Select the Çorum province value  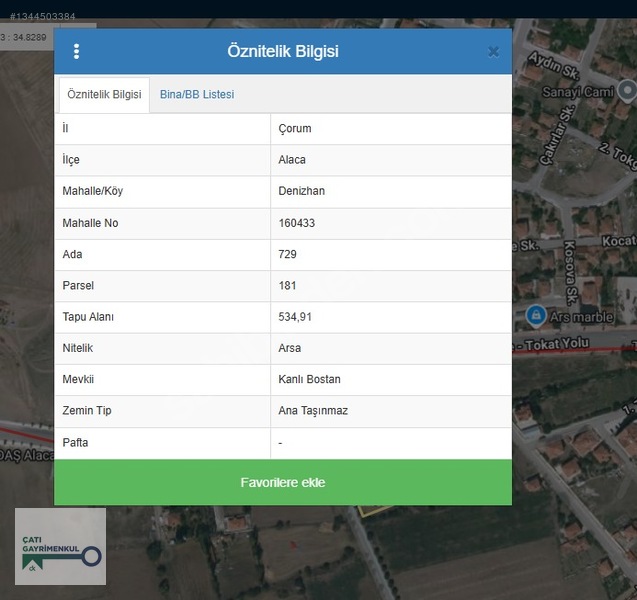(x=295, y=128)
